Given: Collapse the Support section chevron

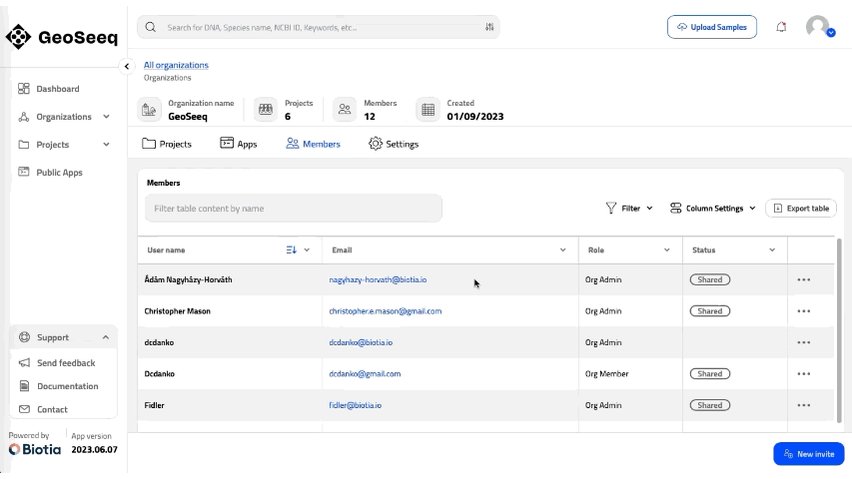Looking at the screenshot, I should pos(105,337).
